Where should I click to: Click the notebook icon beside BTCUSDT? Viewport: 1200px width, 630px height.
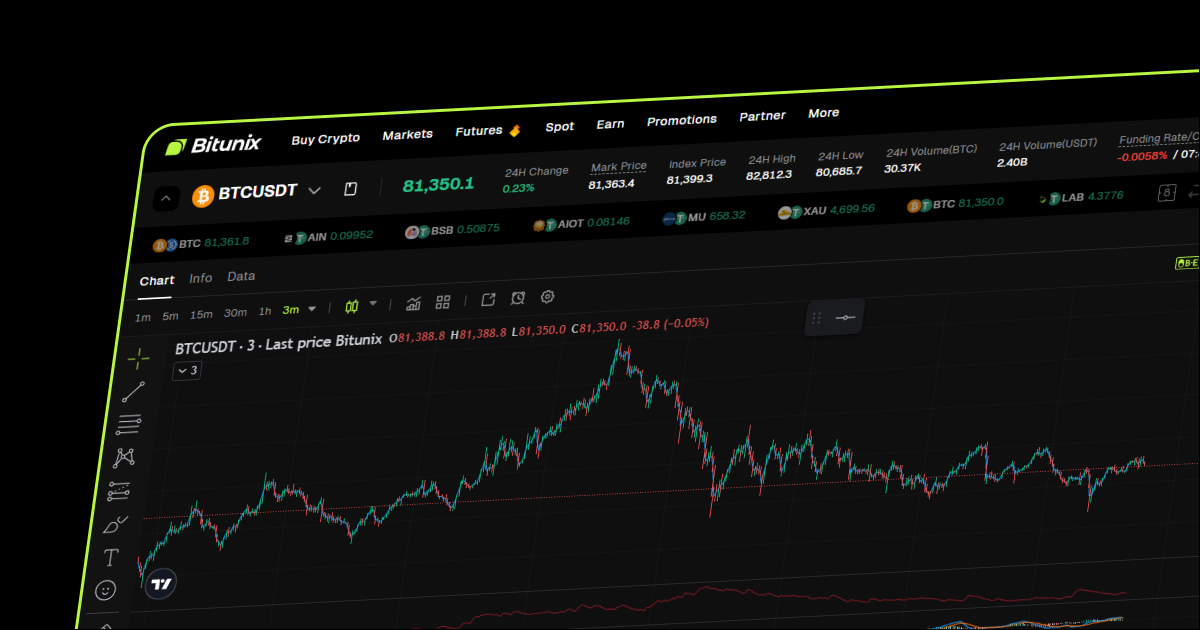click(350, 189)
